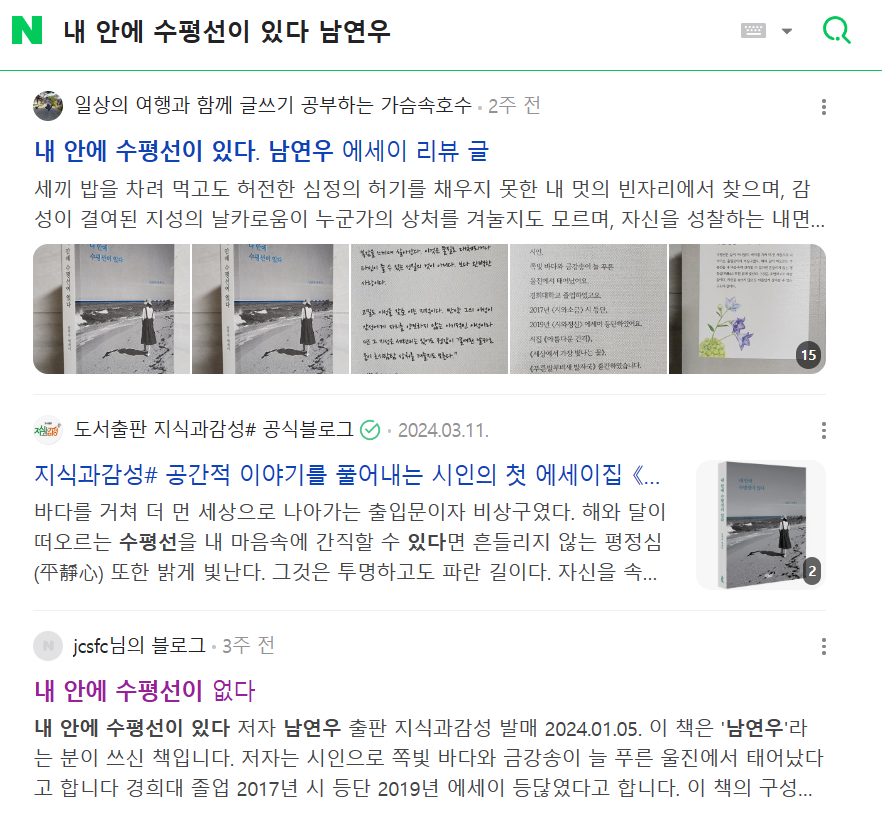Visit the 도서출판 지식과감성# 공식블로그 name link
The width and height of the screenshot is (882, 816).
[214, 430]
